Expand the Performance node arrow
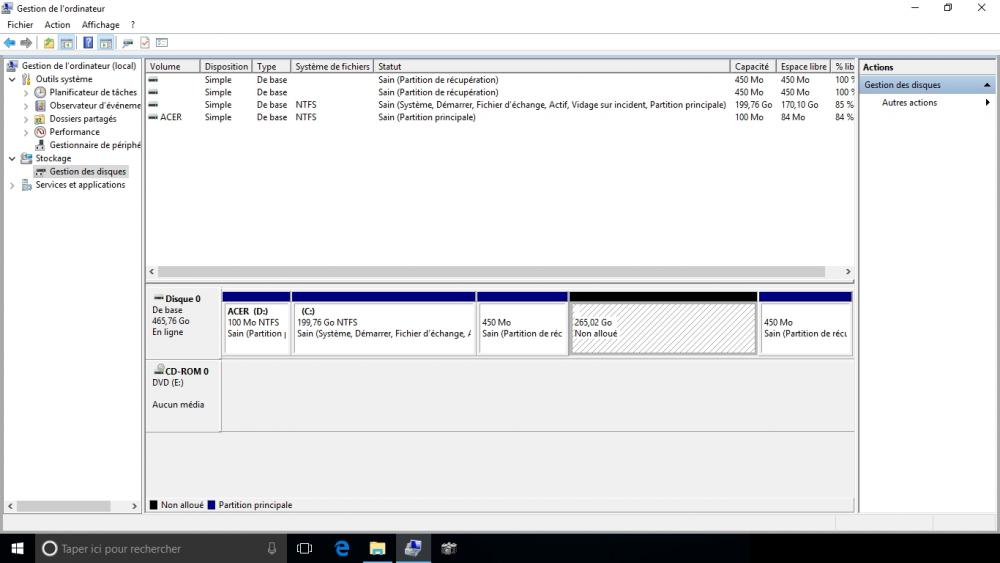 click(26, 132)
